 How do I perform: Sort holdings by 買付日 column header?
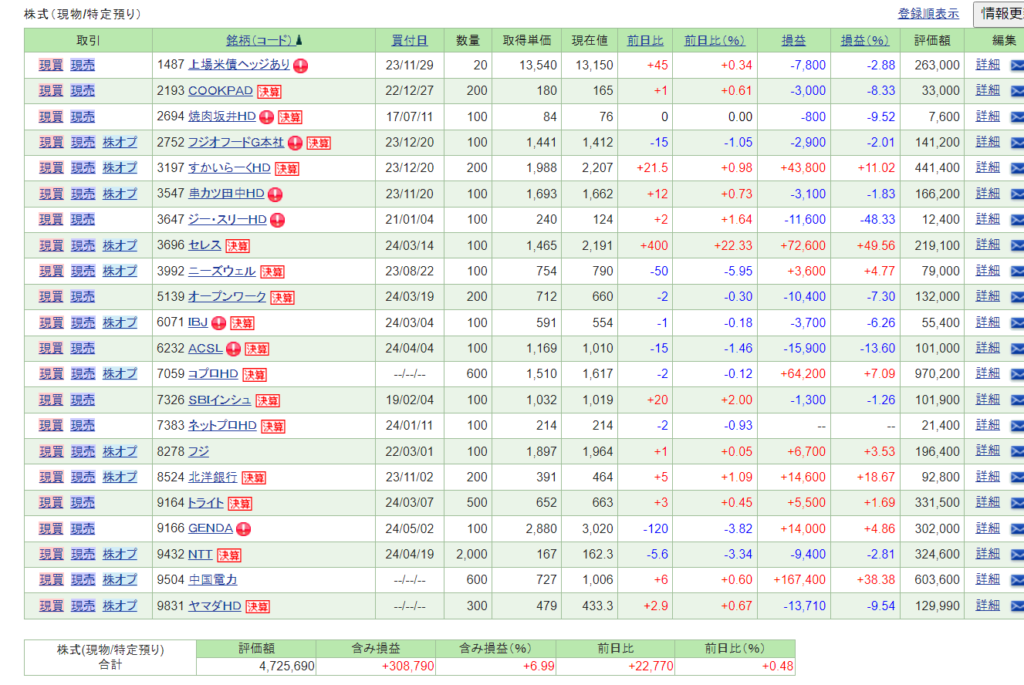(x=409, y=40)
